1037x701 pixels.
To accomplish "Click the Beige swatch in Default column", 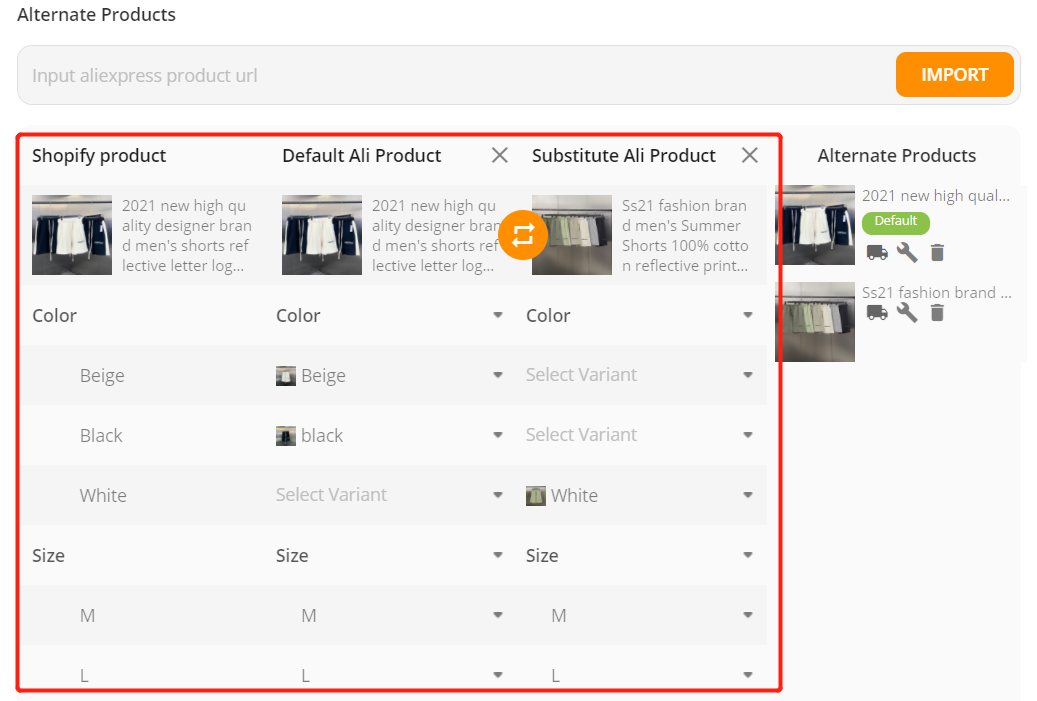I will 286,376.
